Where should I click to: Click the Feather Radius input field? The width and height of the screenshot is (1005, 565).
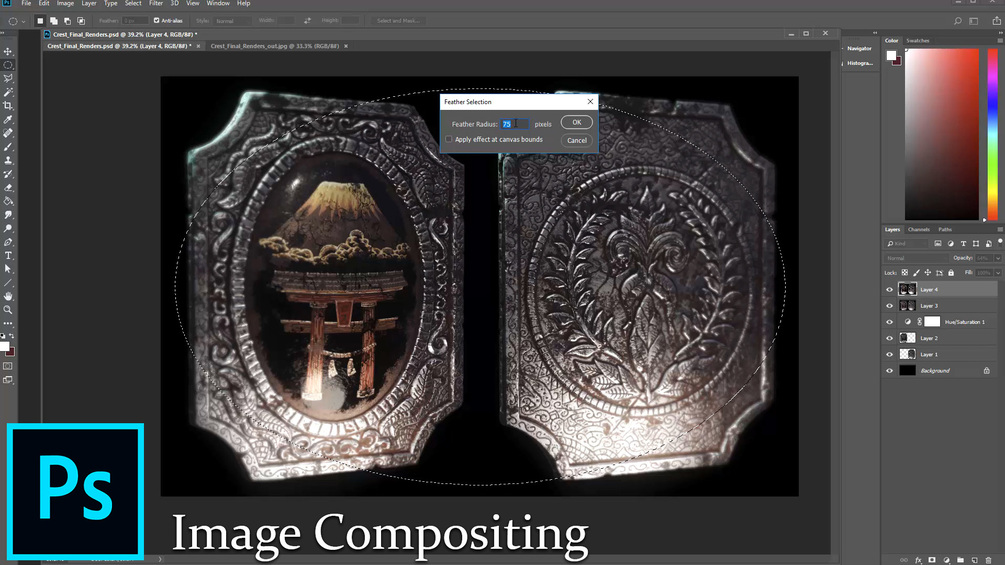pyautogui.click(x=515, y=124)
